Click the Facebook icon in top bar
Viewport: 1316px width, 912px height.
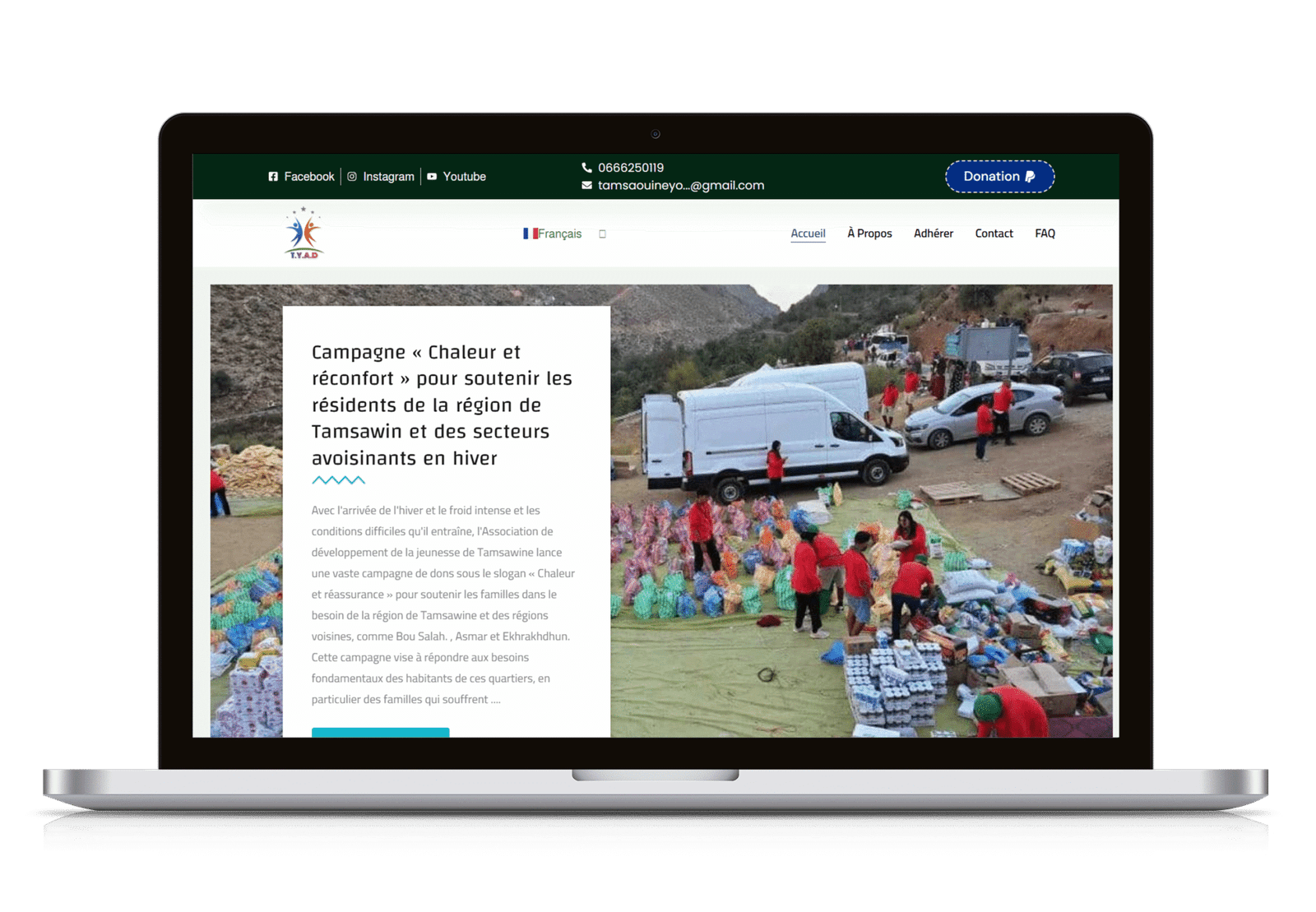click(273, 177)
